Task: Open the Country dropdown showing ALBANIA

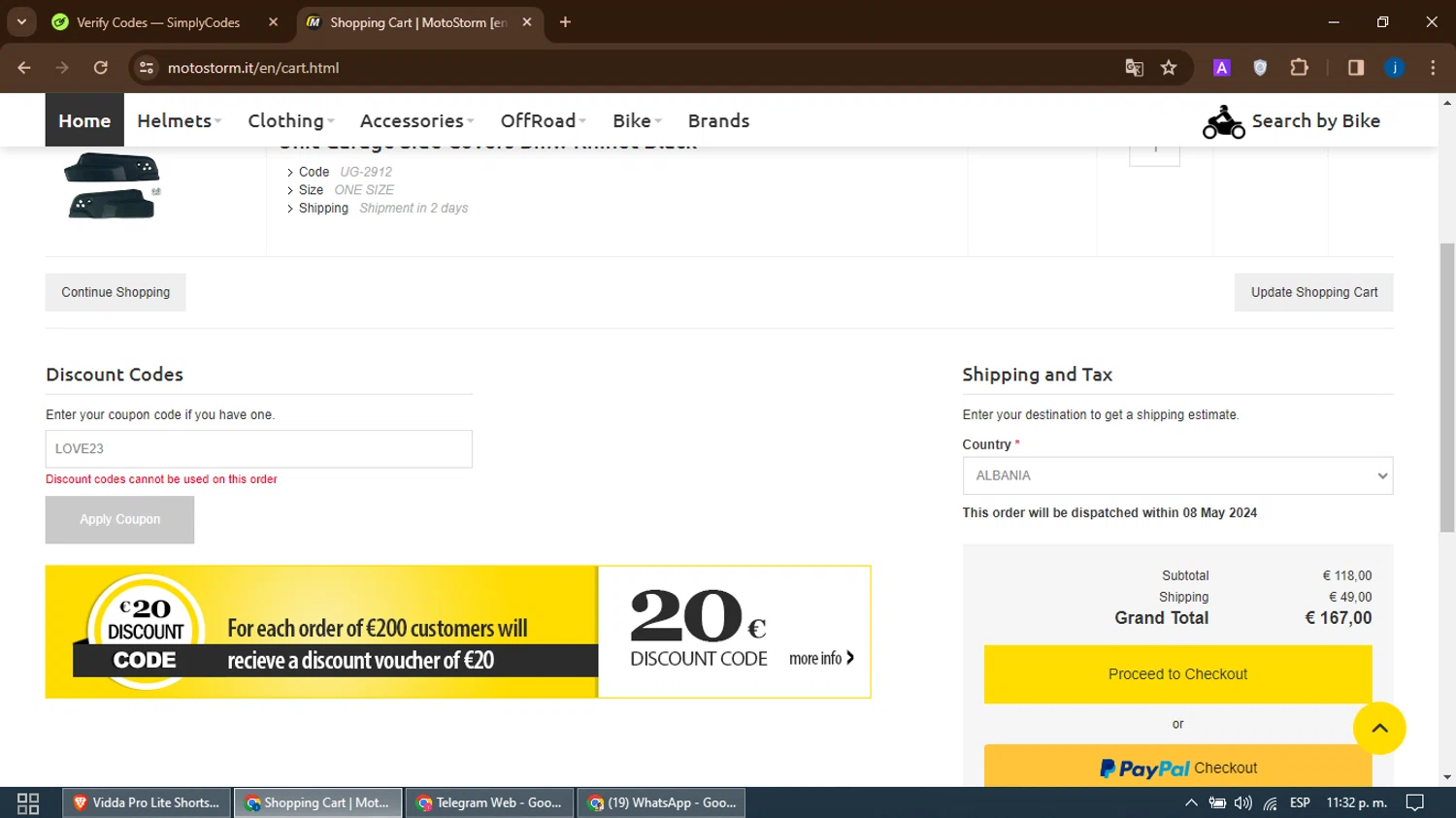Action: pyautogui.click(x=1177, y=475)
